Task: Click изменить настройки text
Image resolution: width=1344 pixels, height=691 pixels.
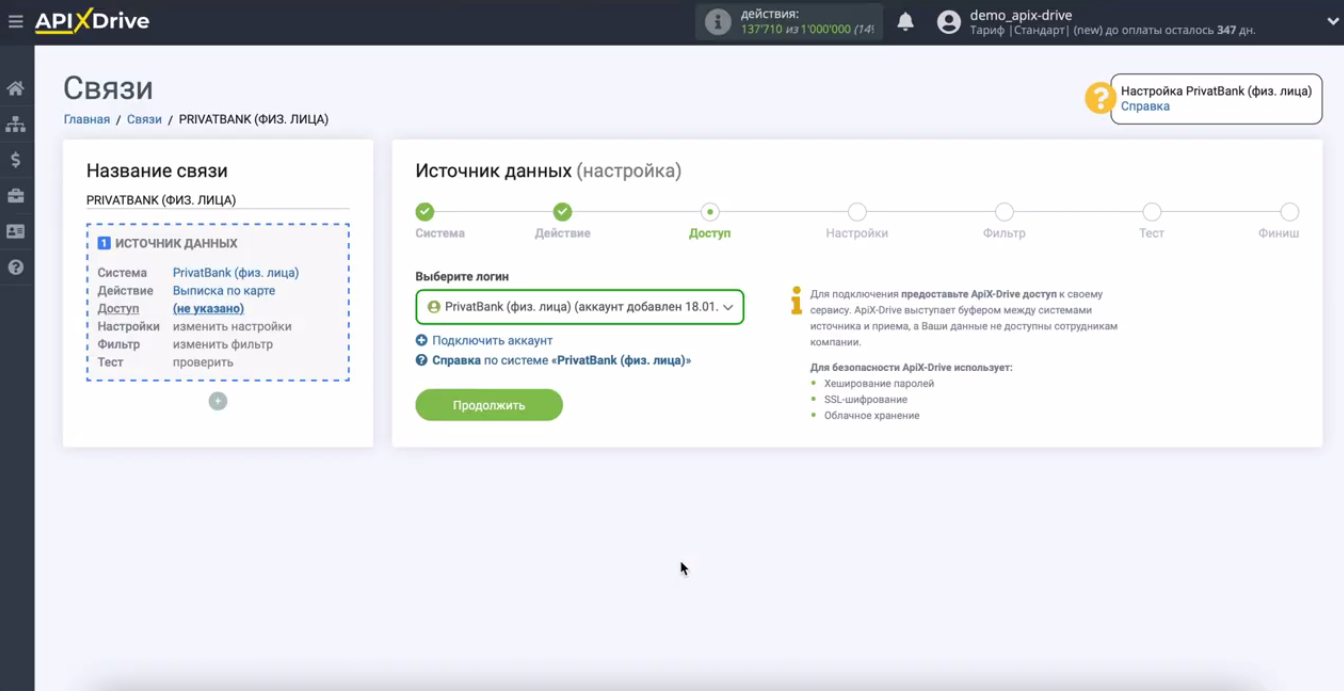Action: (x=232, y=326)
